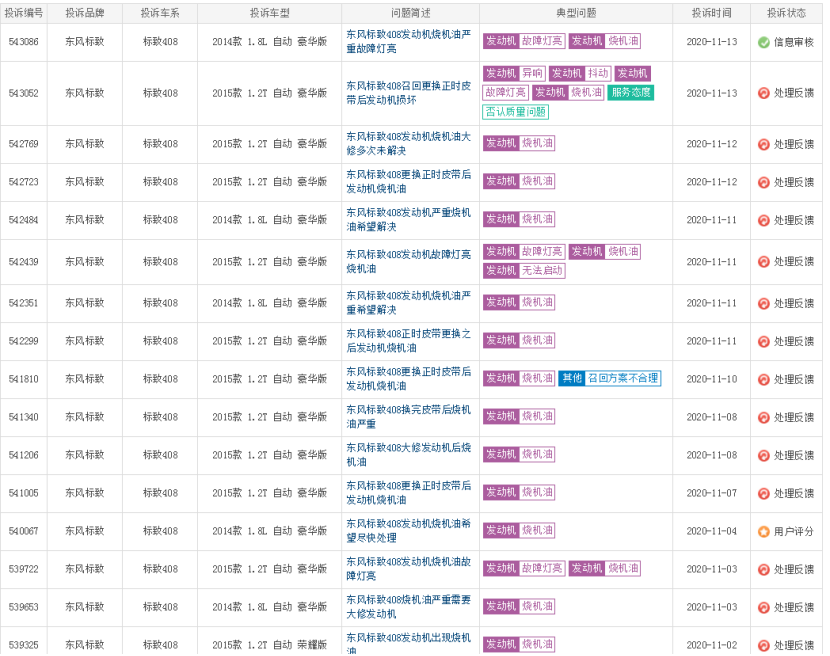The width and height of the screenshot is (830, 656).
Task: Click complaint number 541810 cell
Action: [x=24, y=379]
